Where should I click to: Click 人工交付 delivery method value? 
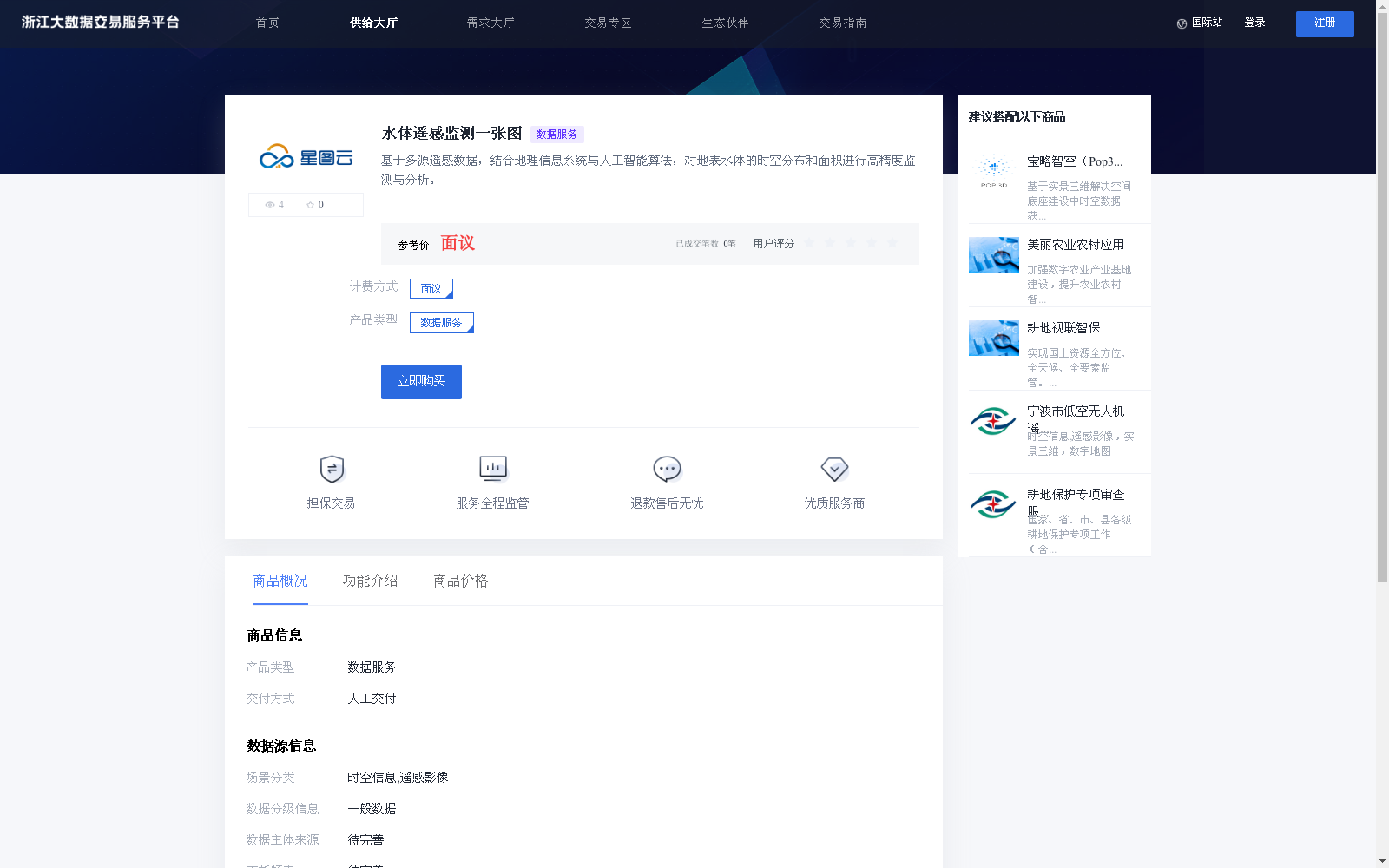372,699
